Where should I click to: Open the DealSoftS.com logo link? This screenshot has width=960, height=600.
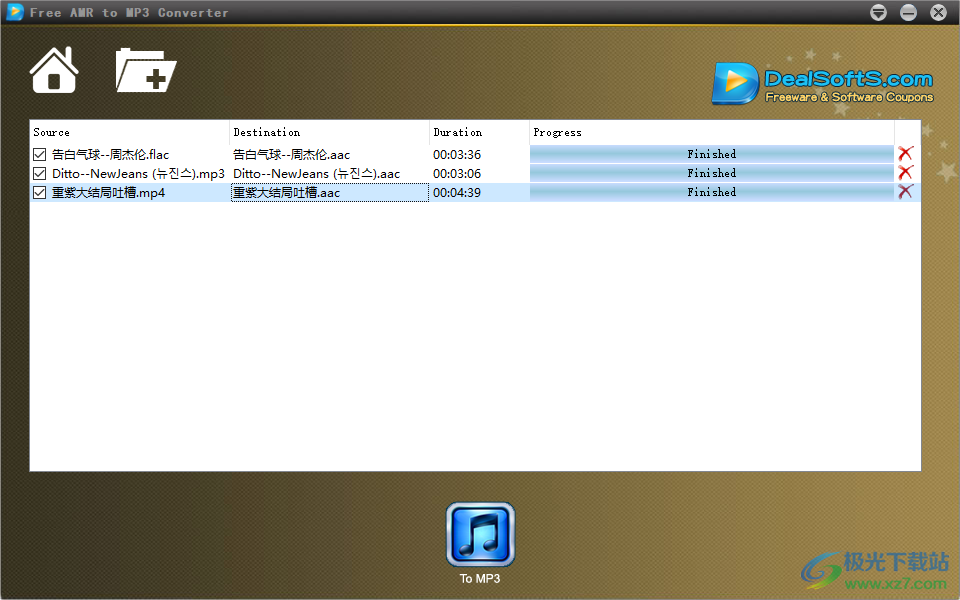822,84
